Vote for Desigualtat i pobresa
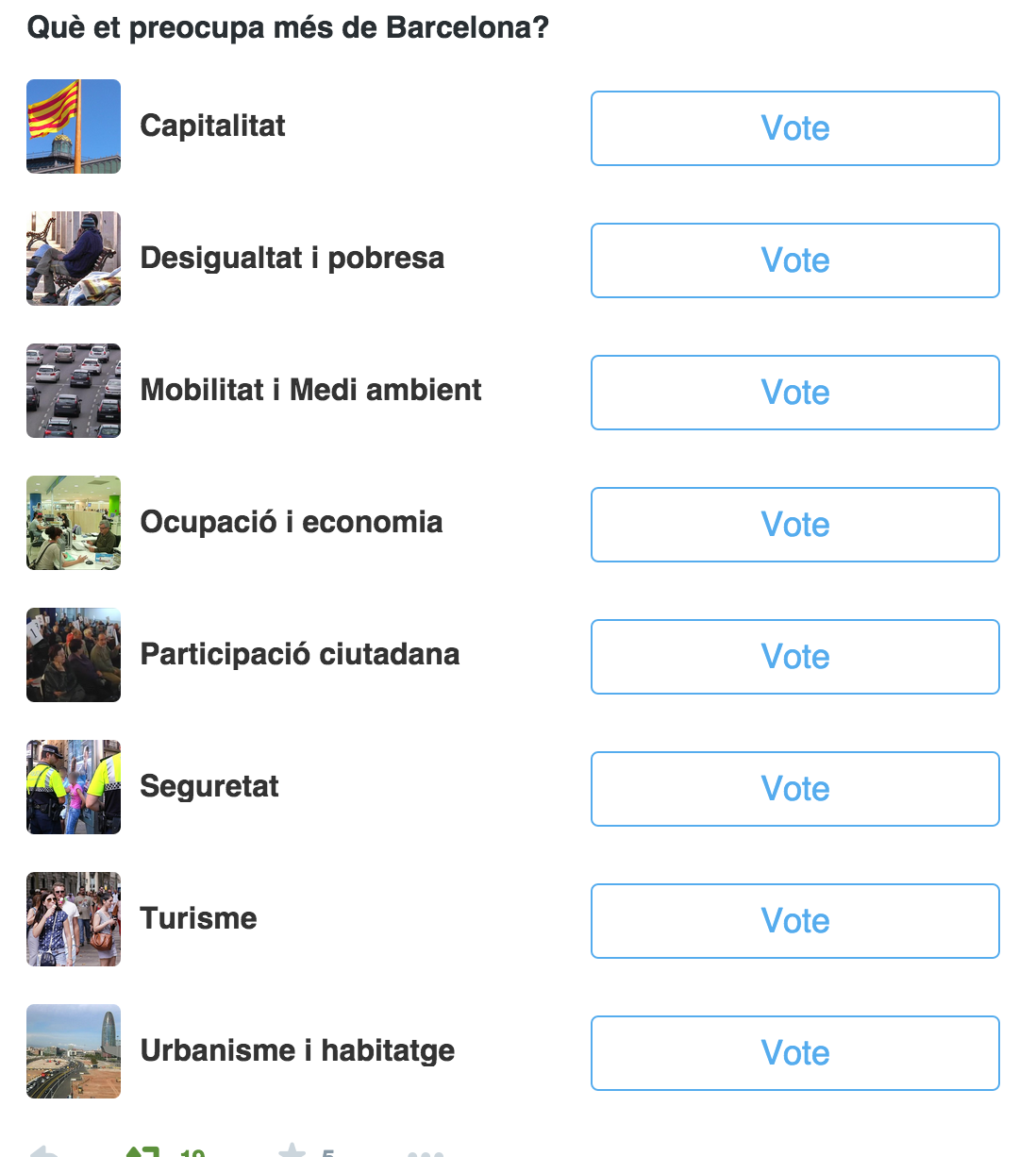This screenshot has height=1157, width=1036. [x=794, y=260]
